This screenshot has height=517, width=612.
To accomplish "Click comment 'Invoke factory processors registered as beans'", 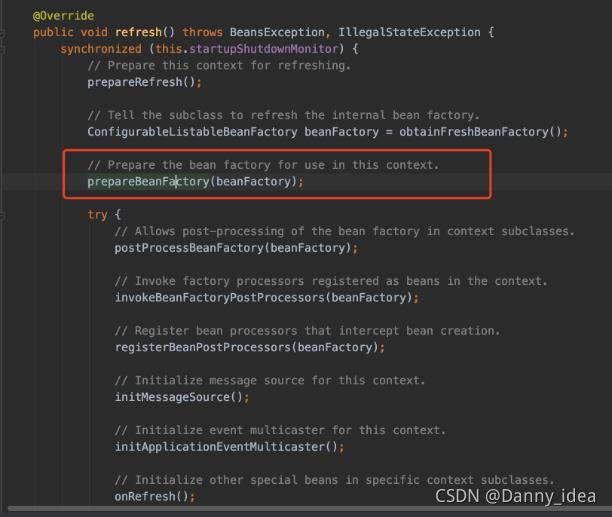I will point(331,281).
